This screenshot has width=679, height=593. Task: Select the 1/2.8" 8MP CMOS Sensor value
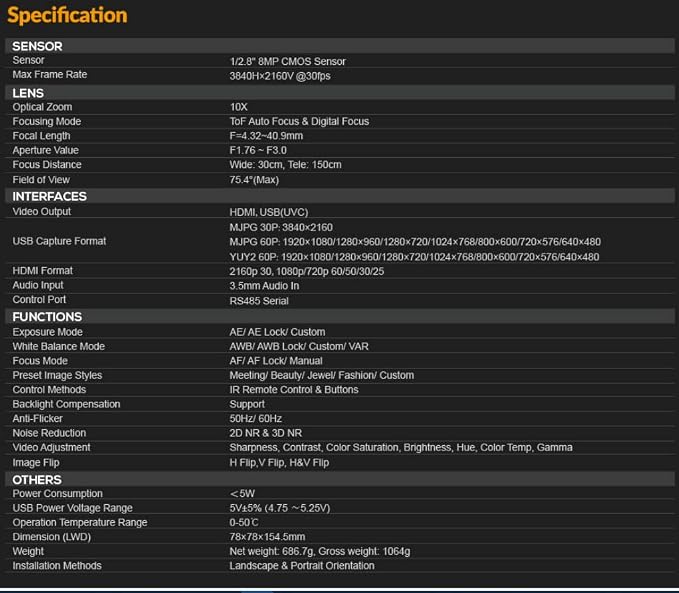288,62
